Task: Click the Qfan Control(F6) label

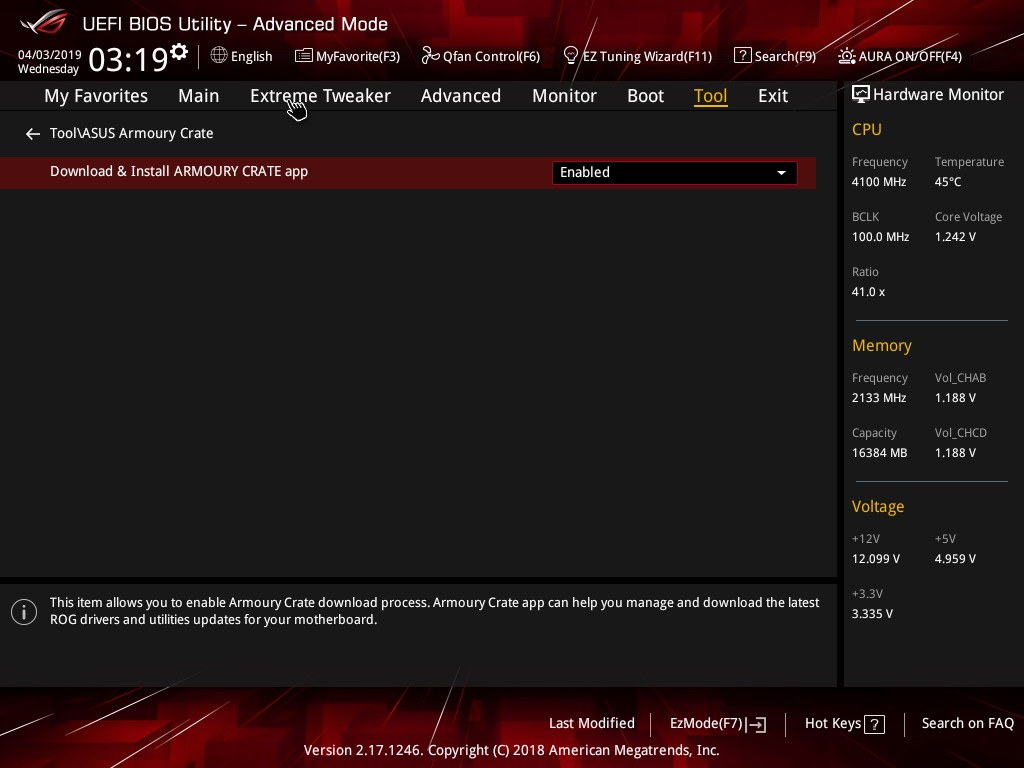Action: pos(491,57)
